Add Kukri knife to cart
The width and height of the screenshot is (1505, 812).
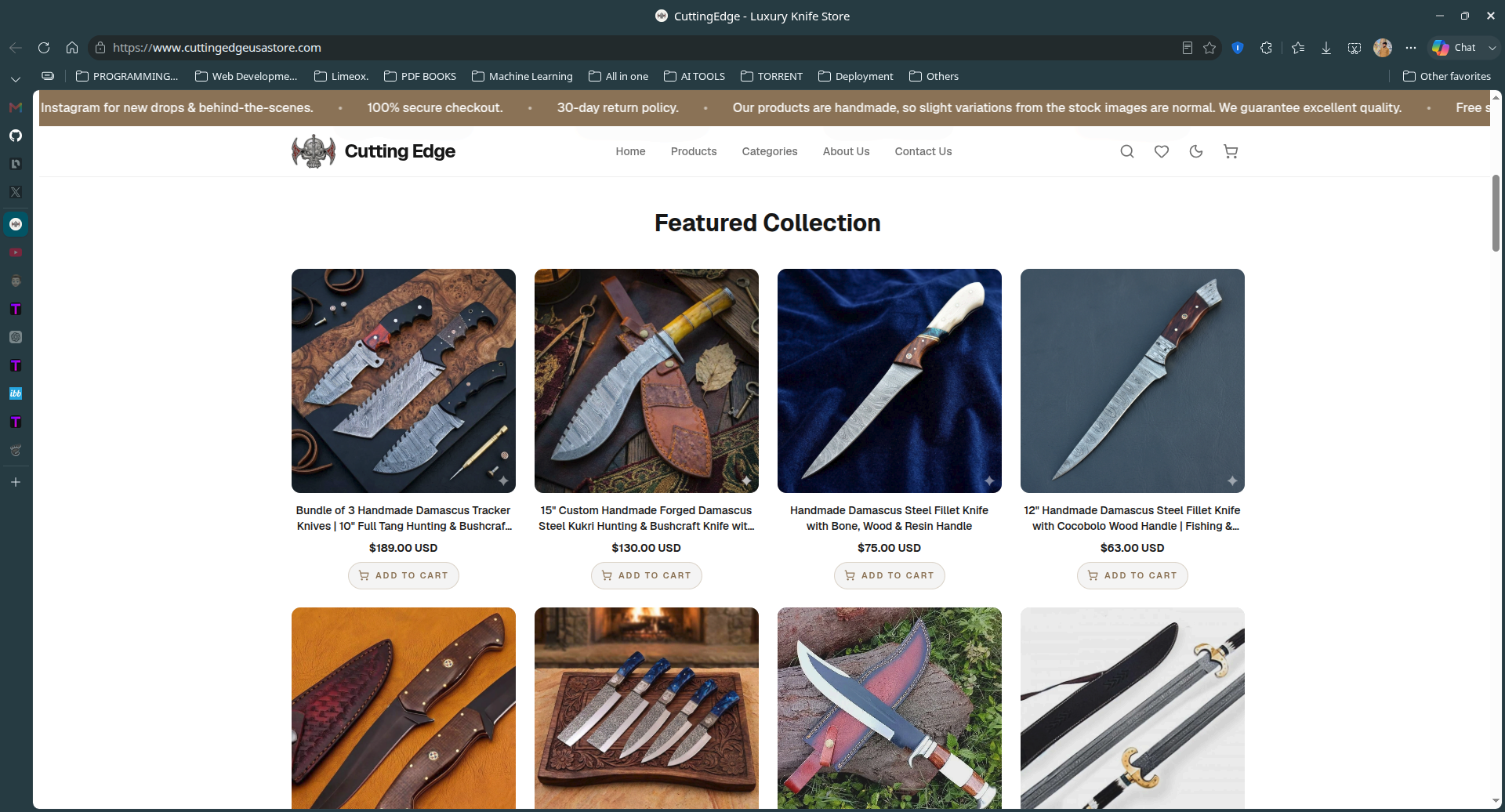pyautogui.click(x=647, y=575)
